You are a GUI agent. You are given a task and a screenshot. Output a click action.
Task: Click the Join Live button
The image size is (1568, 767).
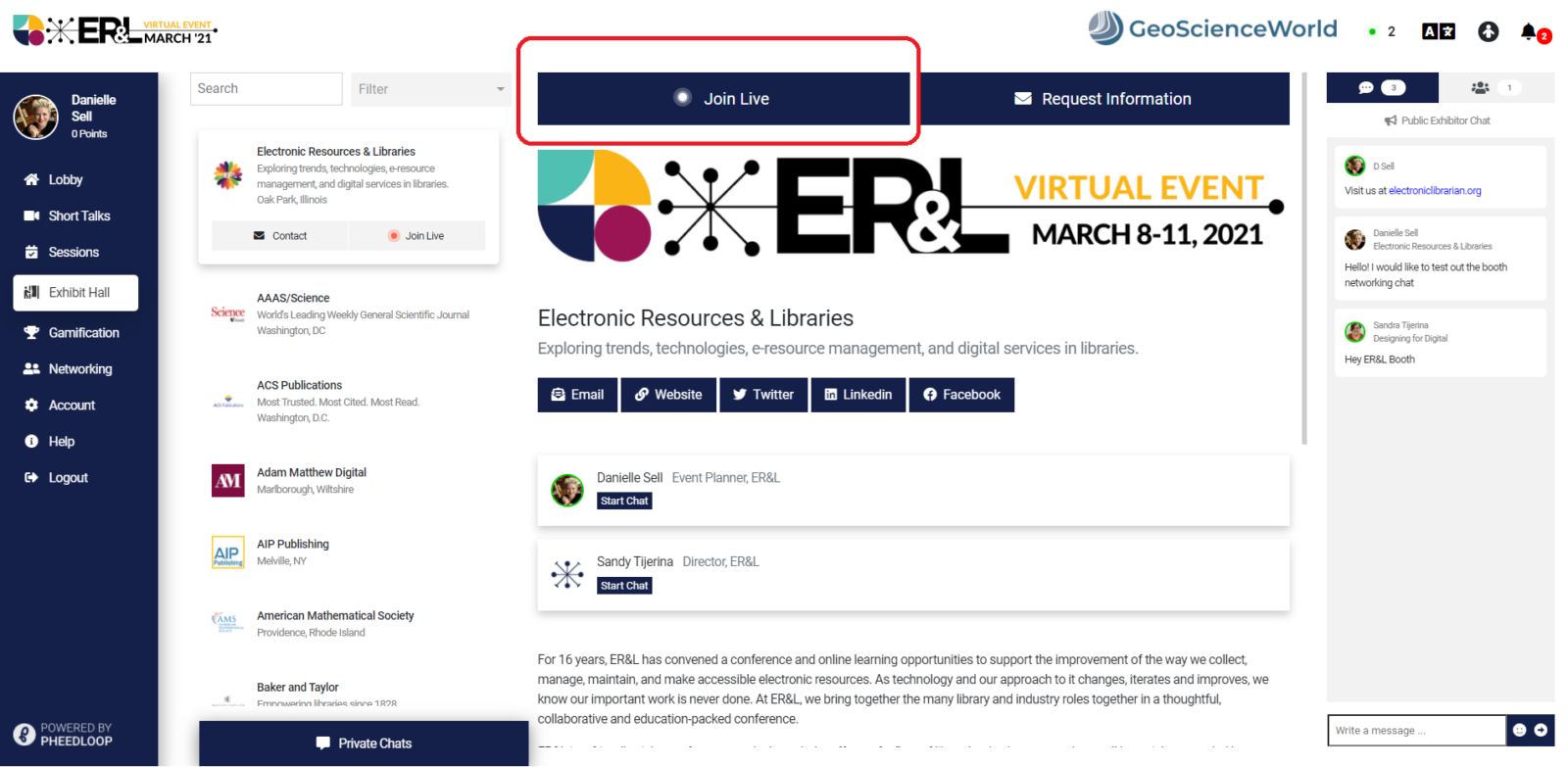point(723,99)
